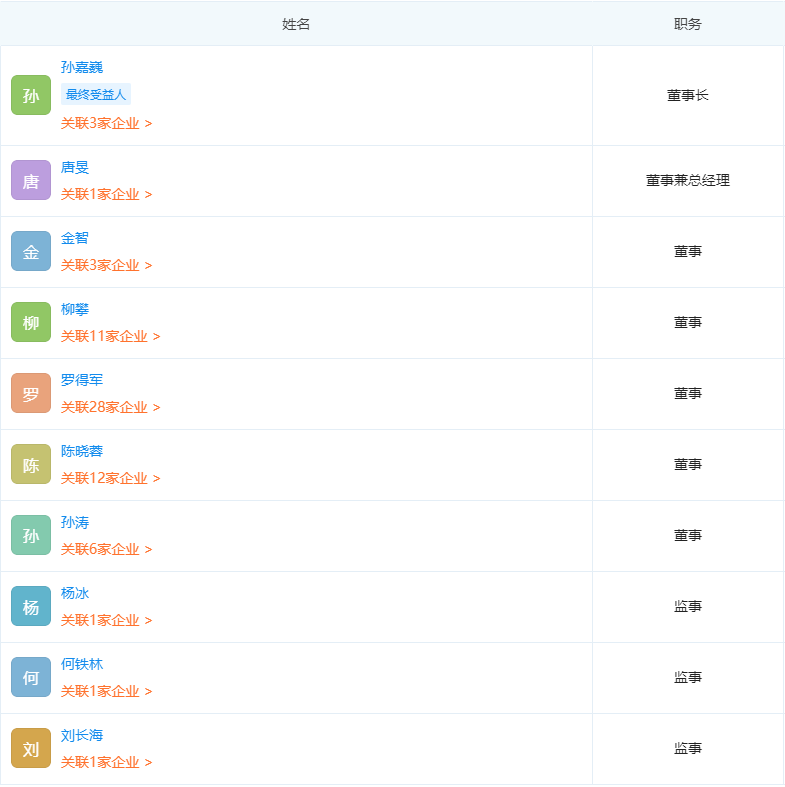The image size is (785, 787).
Task: Click the 姓名 column header
Action: pyautogui.click(x=296, y=24)
